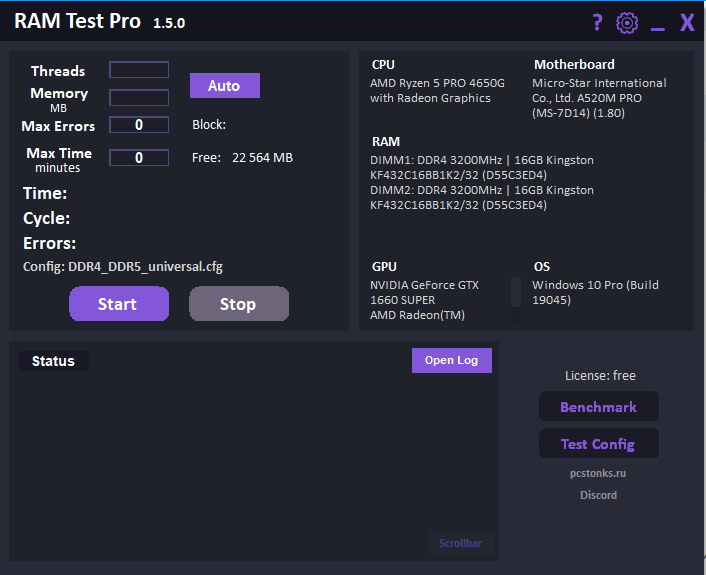Click the GPU list scrollbar
The height and width of the screenshot is (575, 706).
click(516, 298)
